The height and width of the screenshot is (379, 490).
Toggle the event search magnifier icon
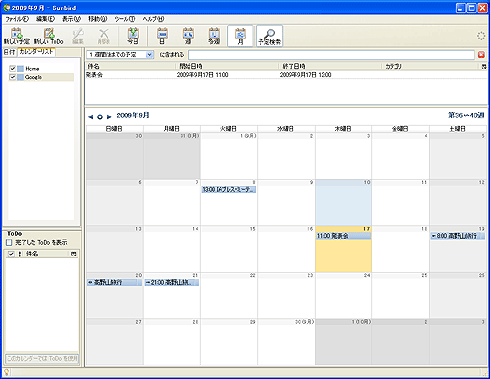click(269, 34)
